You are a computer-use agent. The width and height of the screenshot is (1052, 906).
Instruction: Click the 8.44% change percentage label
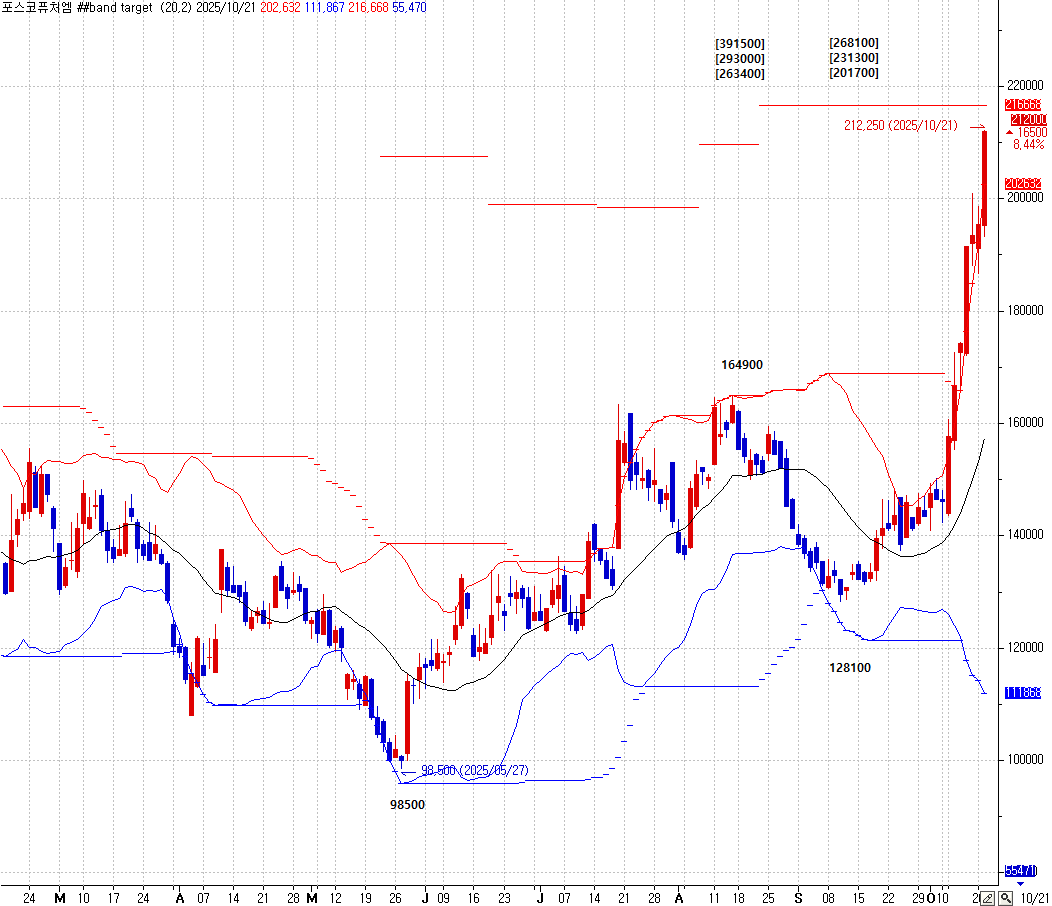[x=1028, y=145]
